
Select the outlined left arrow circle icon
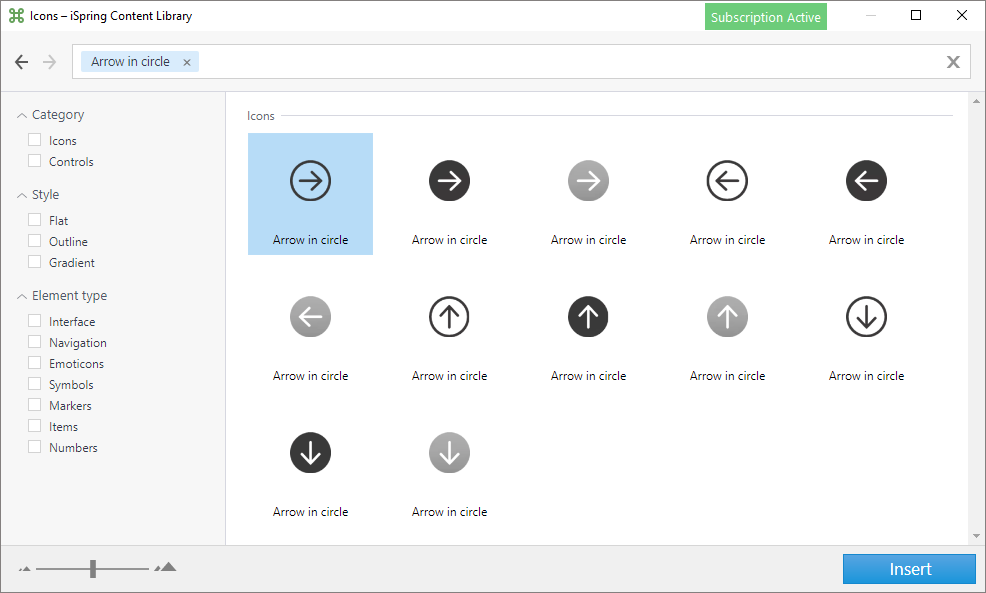click(x=727, y=181)
